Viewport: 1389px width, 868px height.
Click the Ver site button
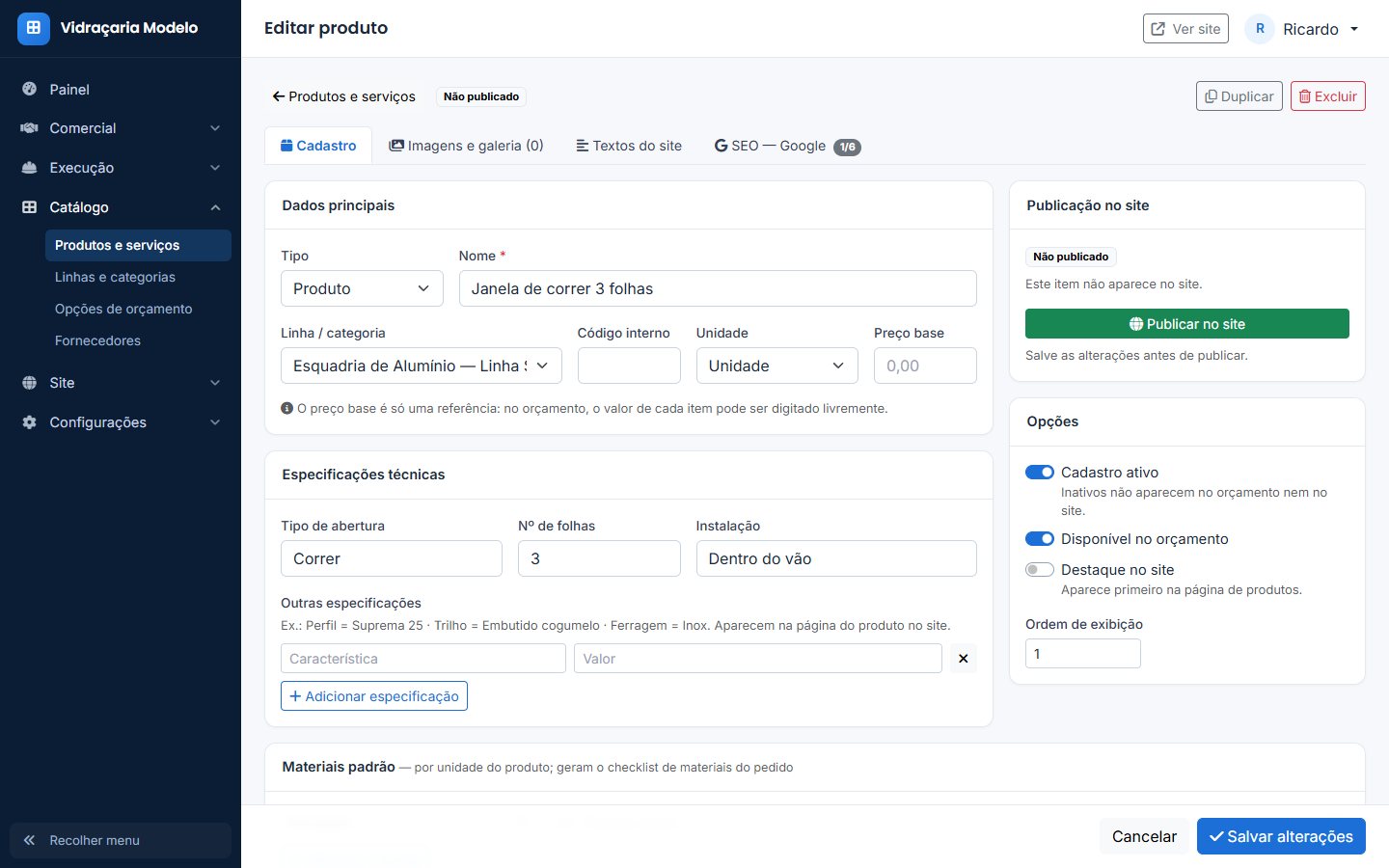[1185, 29]
